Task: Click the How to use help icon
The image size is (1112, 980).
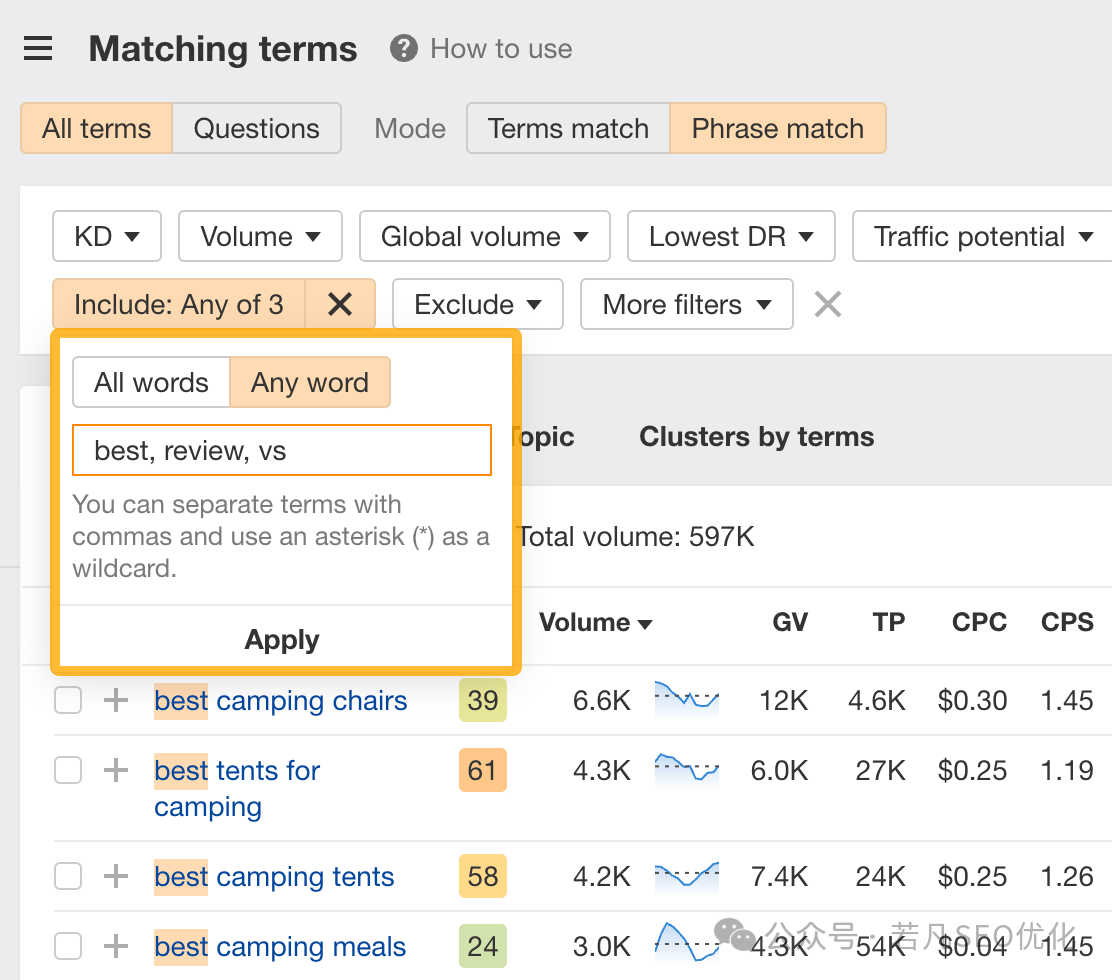Action: pyautogui.click(x=404, y=48)
